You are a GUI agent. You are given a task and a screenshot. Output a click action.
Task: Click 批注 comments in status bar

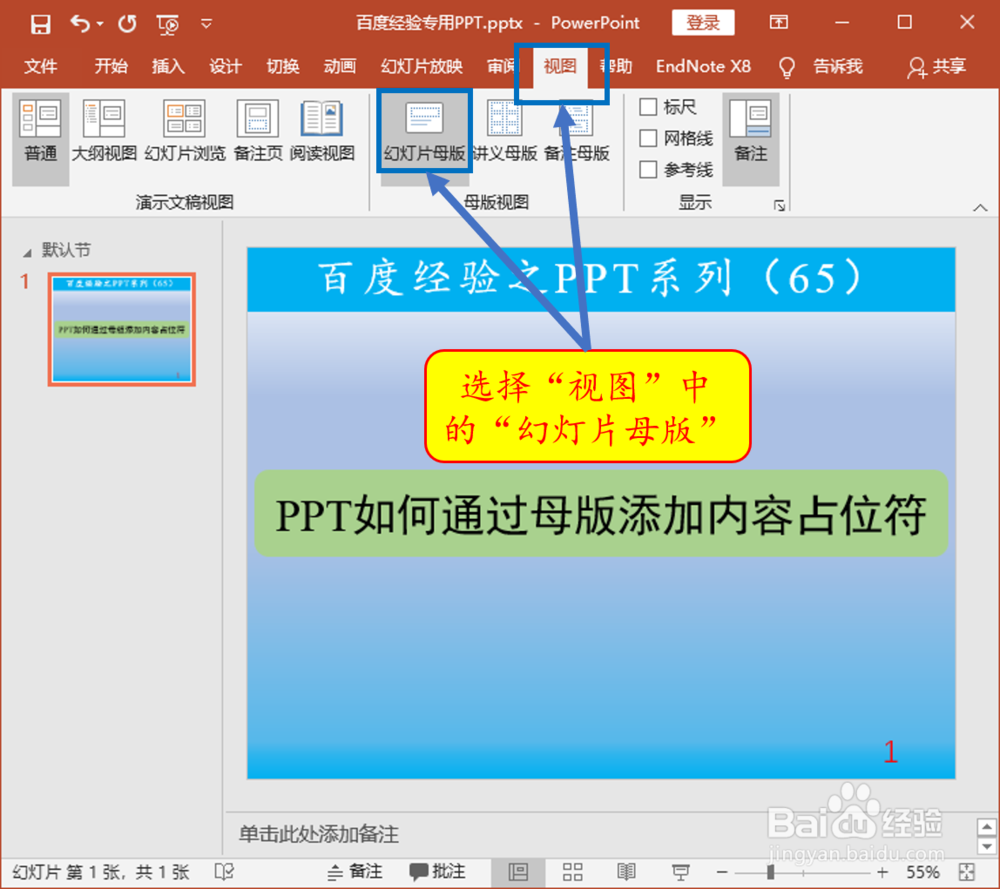pos(438,872)
